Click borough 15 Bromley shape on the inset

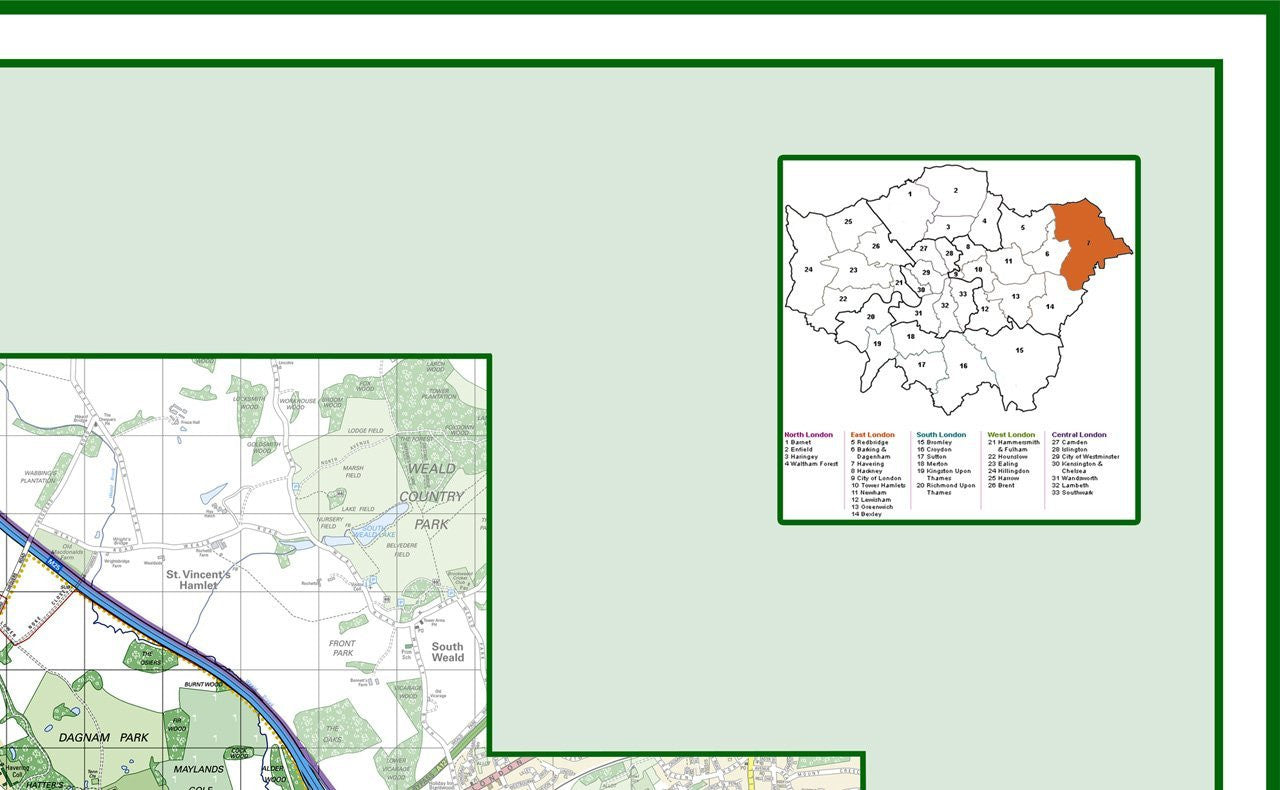(1018, 350)
